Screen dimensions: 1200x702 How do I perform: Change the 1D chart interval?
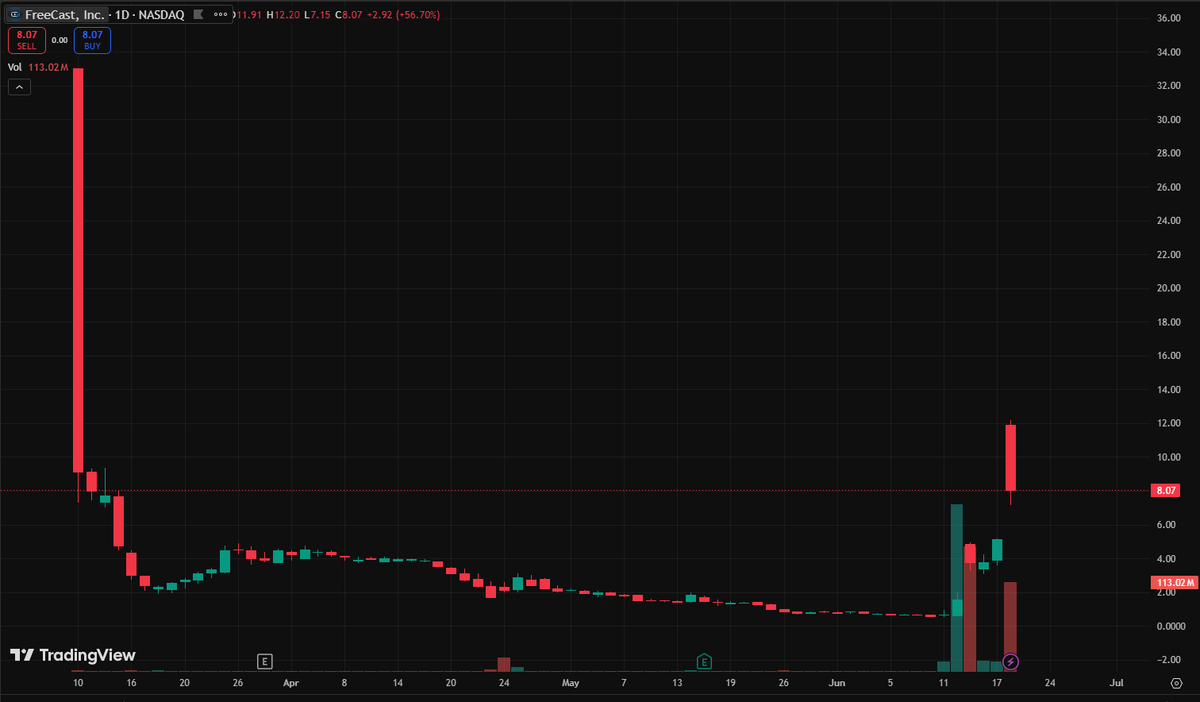[x=123, y=15]
